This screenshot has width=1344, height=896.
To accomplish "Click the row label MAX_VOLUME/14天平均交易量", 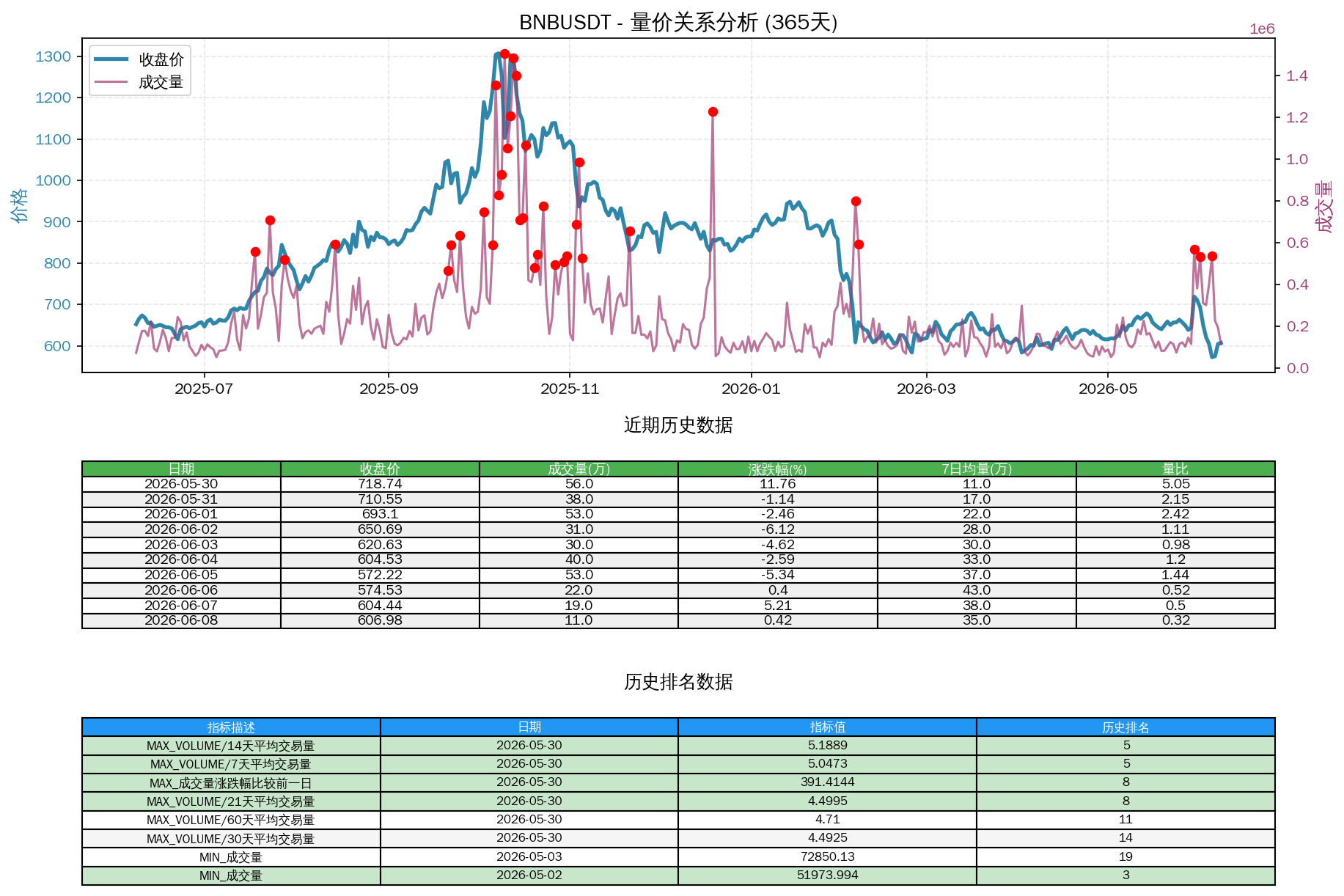I will [231, 746].
